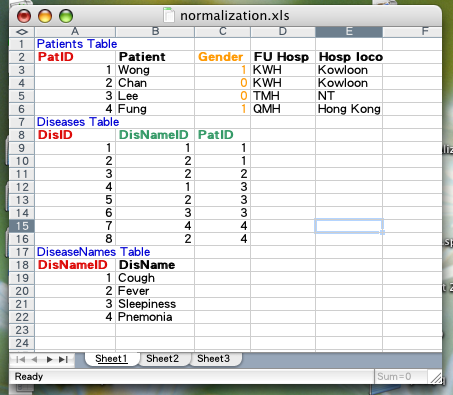The width and height of the screenshot is (453, 395).
Task: Select the red 'PatID' header cell
Action: (x=75, y=57)
